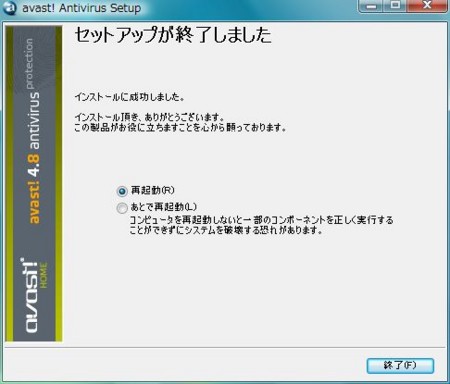This screenshot has width=450, height=384.
Task: Maximize the avast! Antivirus Setup window
Action: [x=395, y=6]
